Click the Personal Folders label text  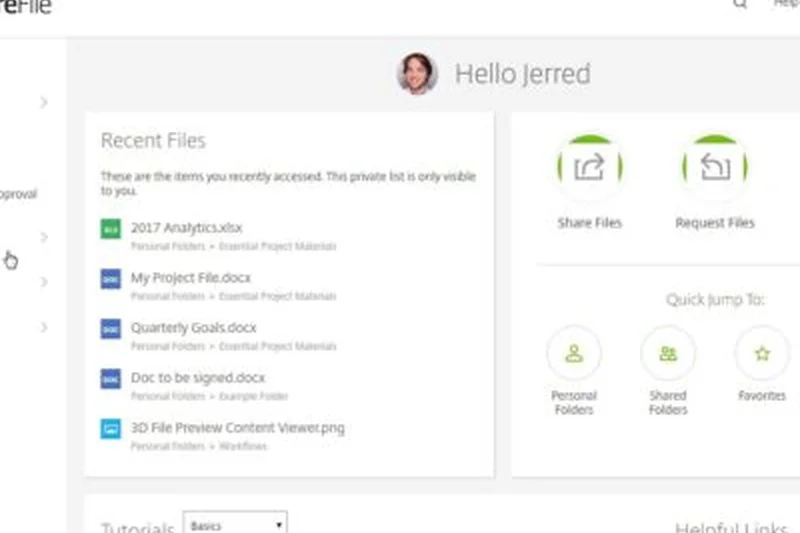point(574,402)
